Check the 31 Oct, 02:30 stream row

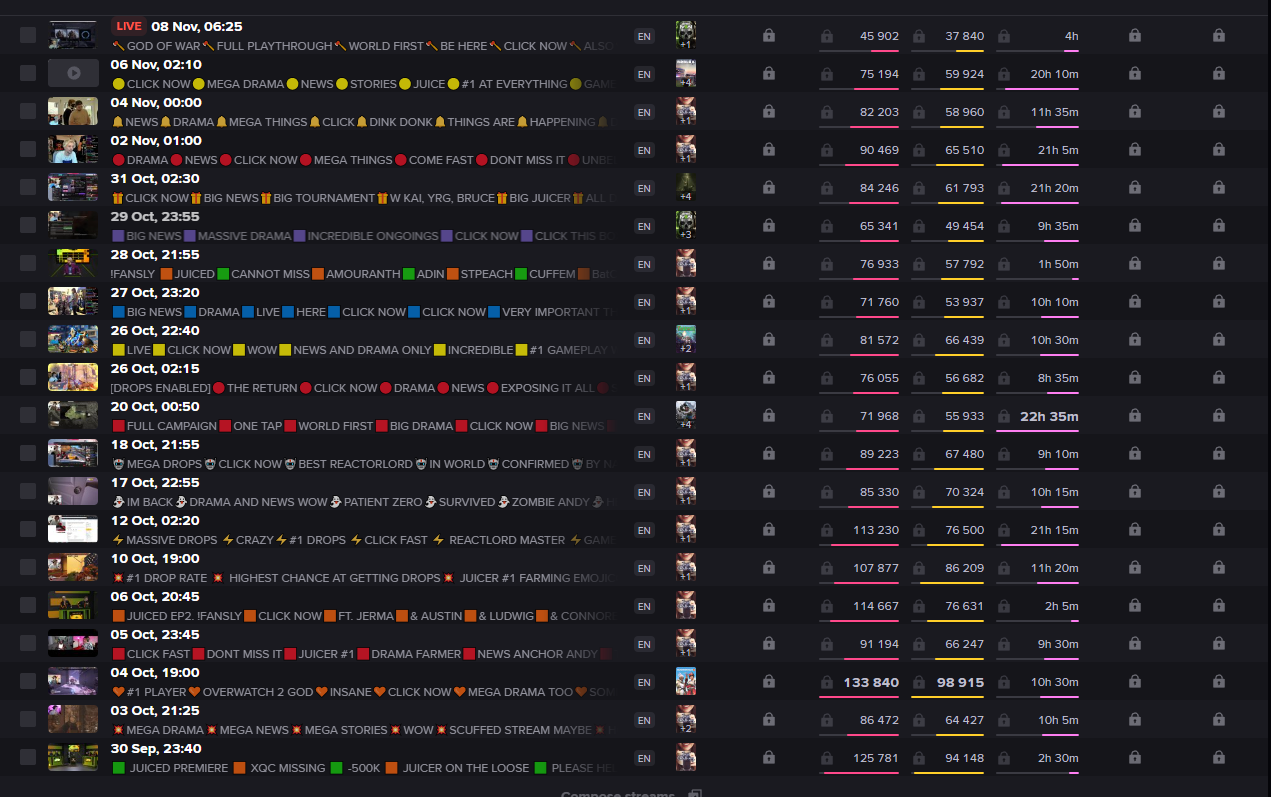click(x=28, y=187)
